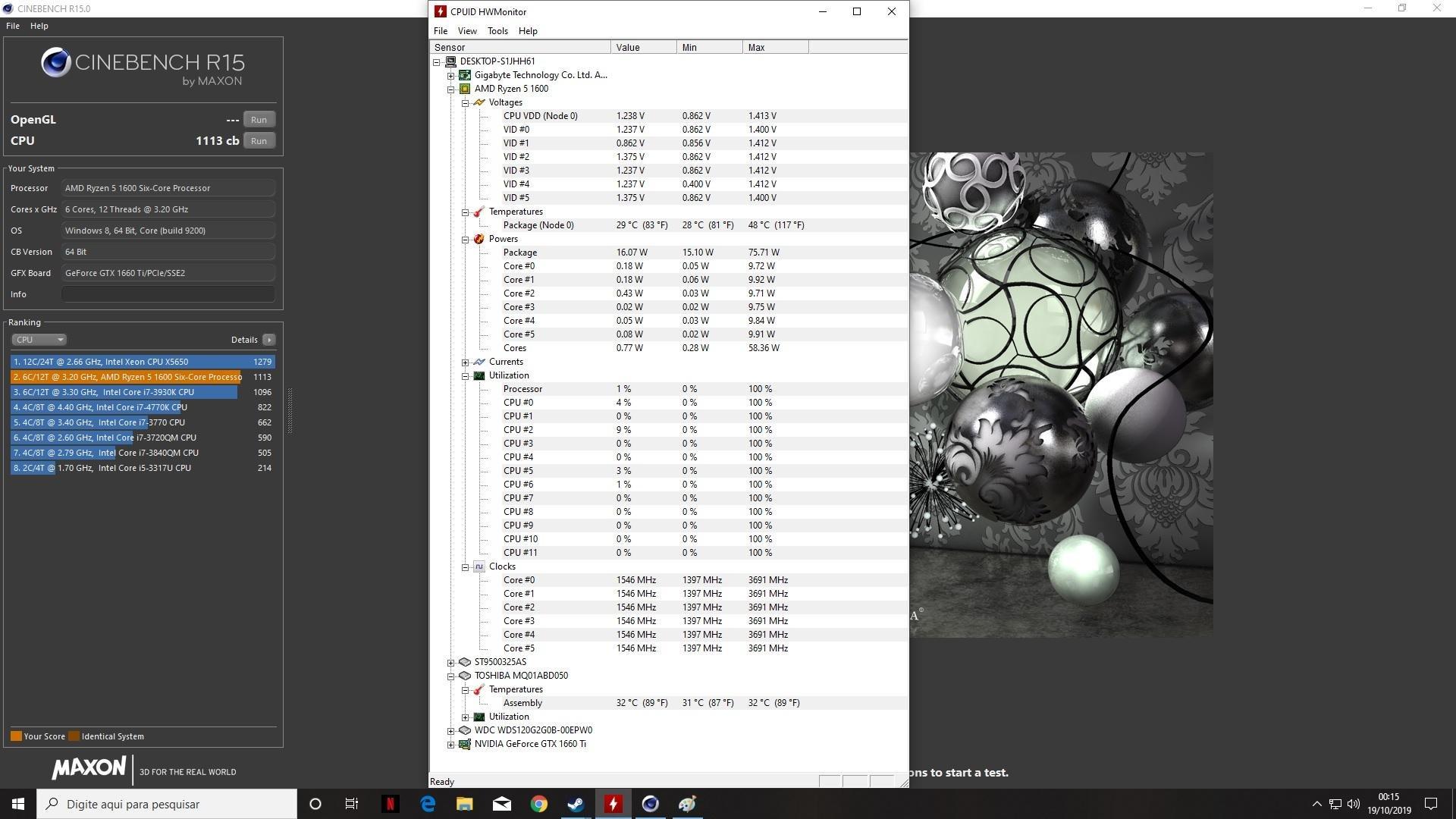Image resolution: width=1456 pixels, height=819 pixels.
Task: Select the Core i7-3930K ranking entry
Action: tap(143, 393)
